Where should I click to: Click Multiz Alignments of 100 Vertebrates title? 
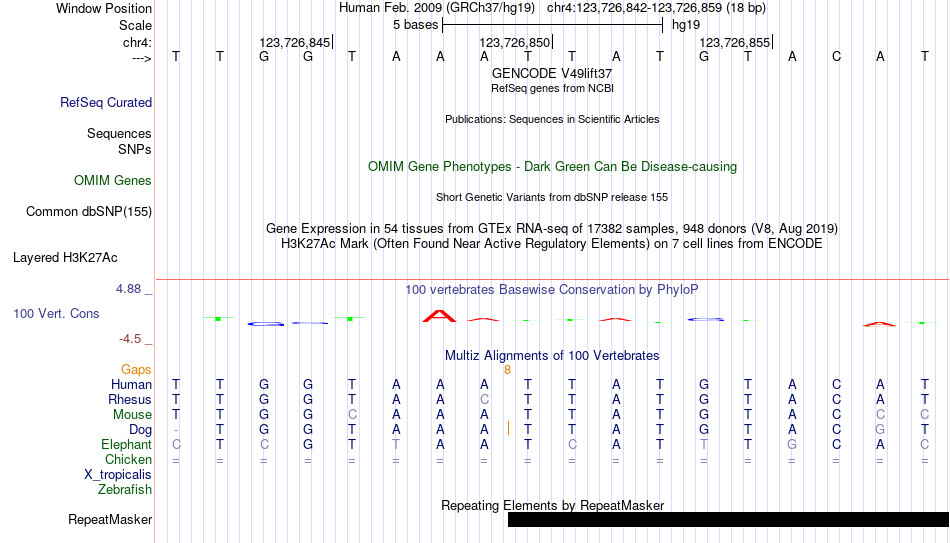(x=552, y=356)
